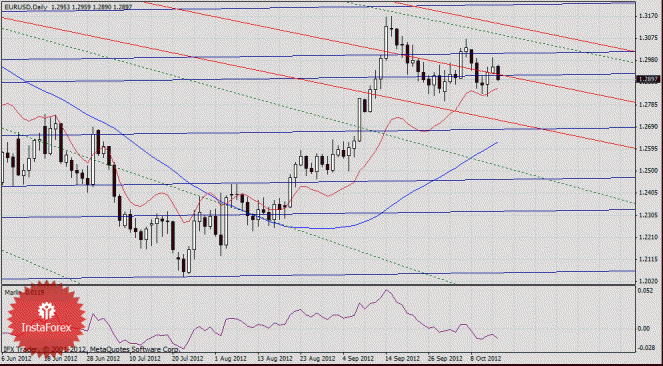Screen dimensions: 663x366
Task: Click the 0.00 indicator scale value
Action: pos(644,329)
